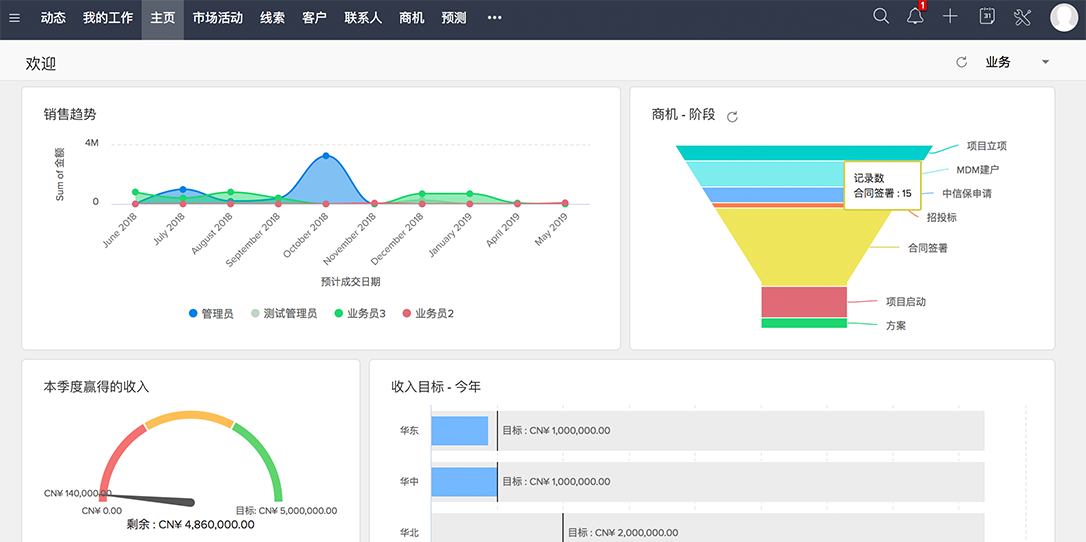Open the calendar icon

click(x=986, y=17)
